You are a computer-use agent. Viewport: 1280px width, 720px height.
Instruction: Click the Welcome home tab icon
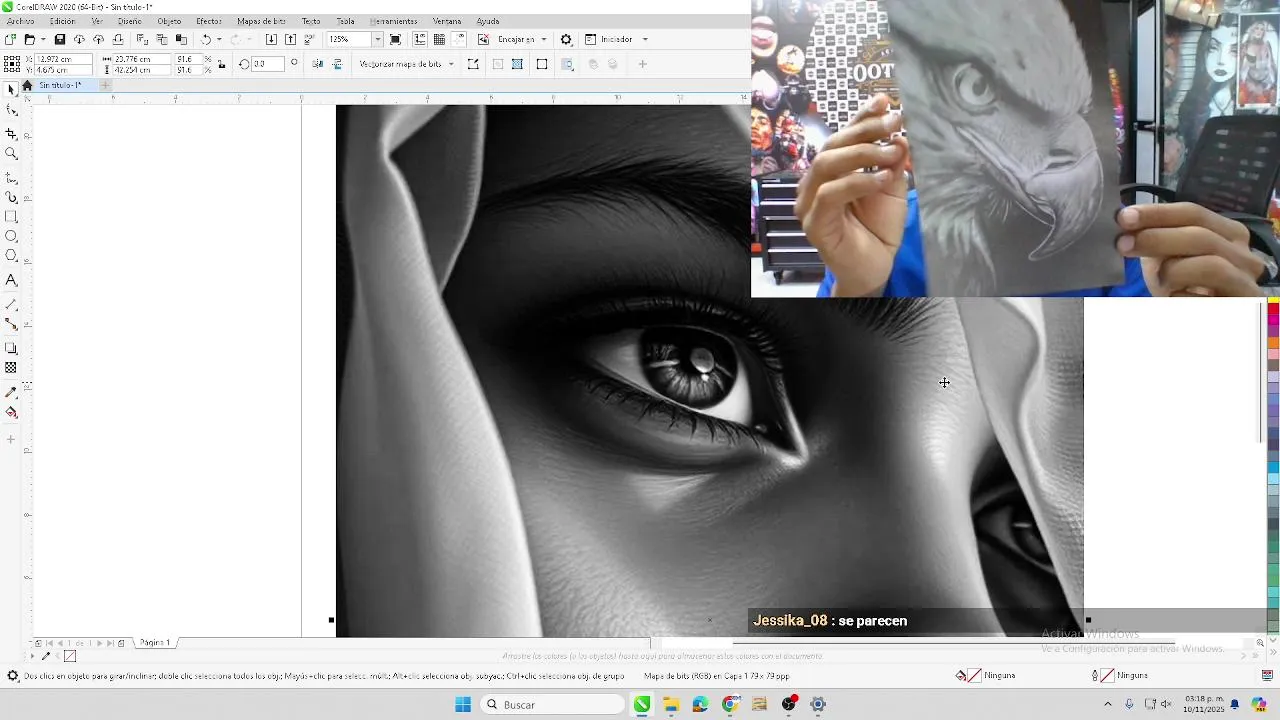click(27, 85)
